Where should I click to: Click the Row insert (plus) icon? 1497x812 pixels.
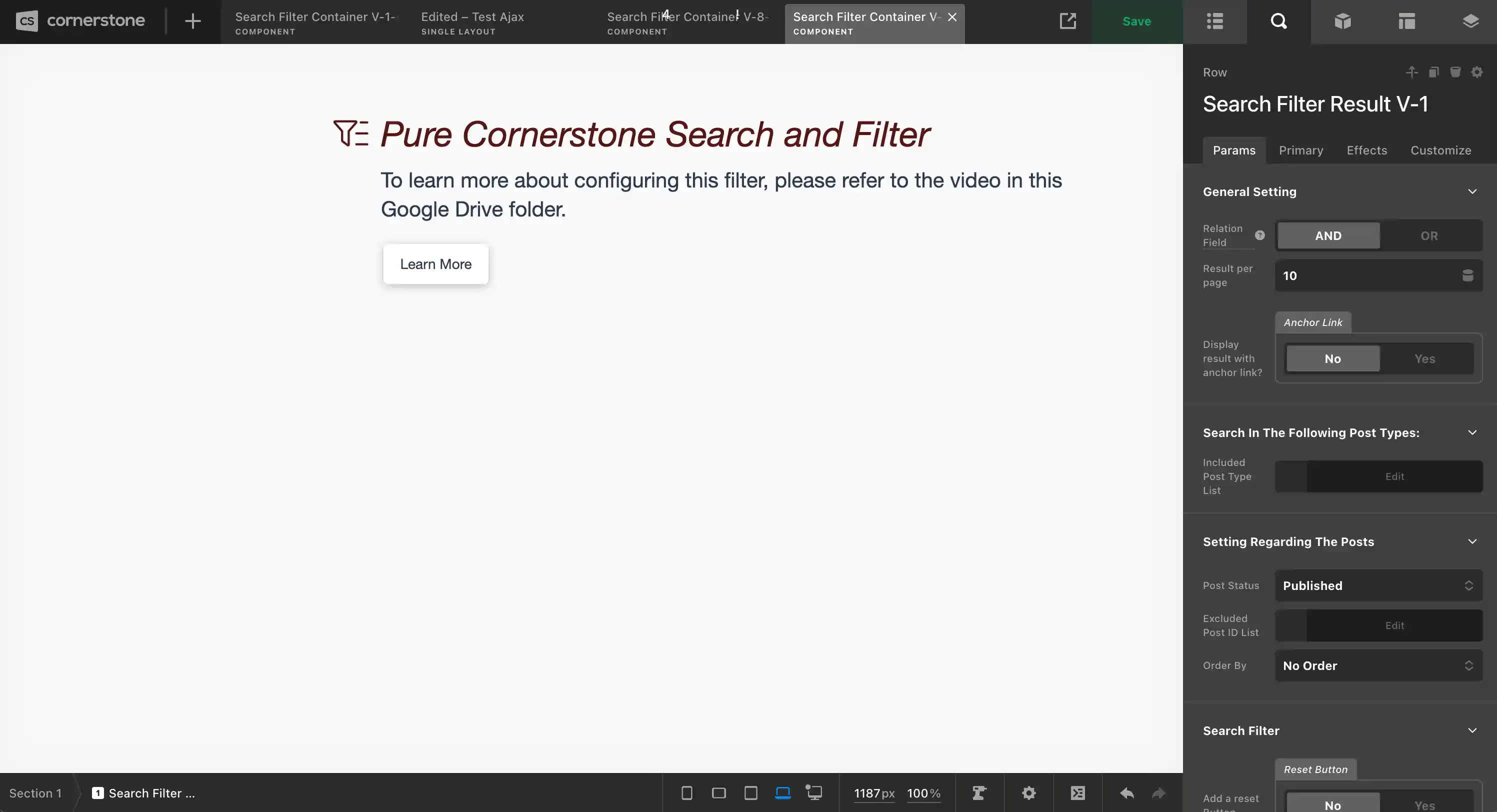click(x=1411, y=72)
